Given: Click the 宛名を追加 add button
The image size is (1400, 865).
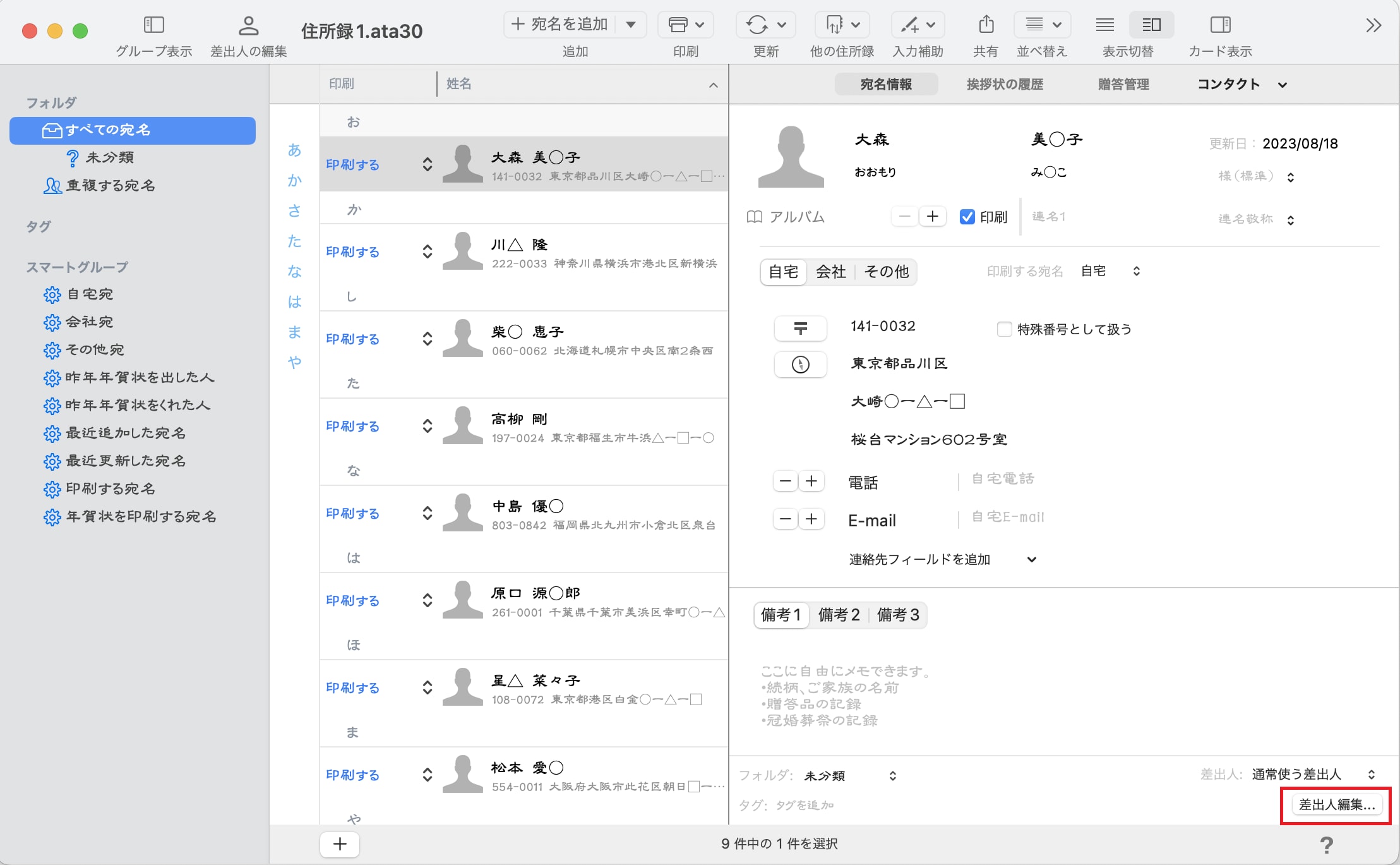Looking at the screenshot, I should [x=559, y=25].
